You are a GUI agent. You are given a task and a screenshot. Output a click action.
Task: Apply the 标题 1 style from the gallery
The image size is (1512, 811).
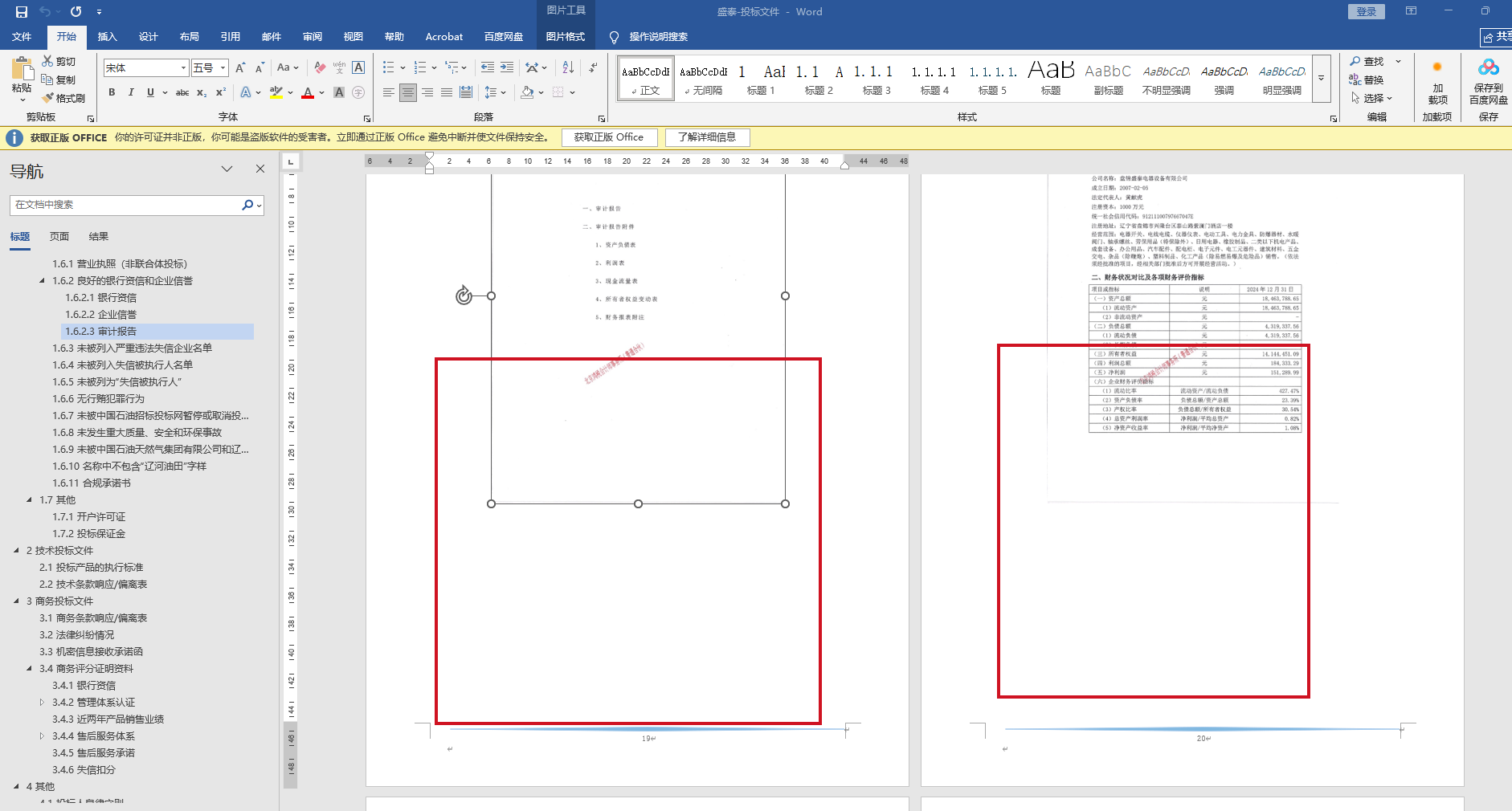click(x=761, y=79)
